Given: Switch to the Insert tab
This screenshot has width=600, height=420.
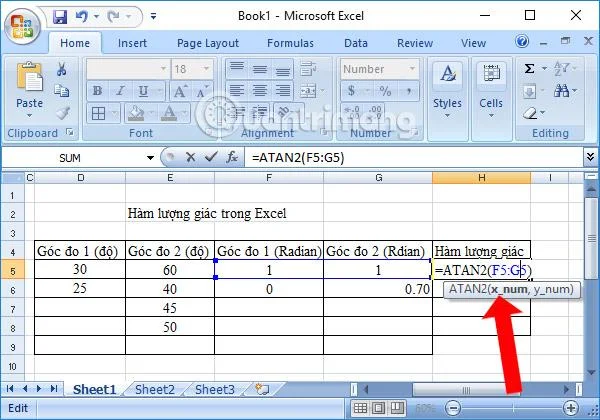Looking at the screenshot, I should coord(132,43).
